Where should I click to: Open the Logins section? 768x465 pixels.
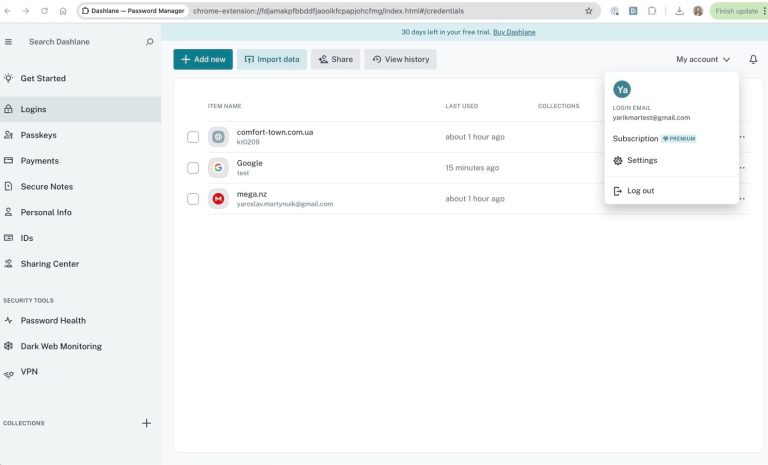click(x=80, y=109)
